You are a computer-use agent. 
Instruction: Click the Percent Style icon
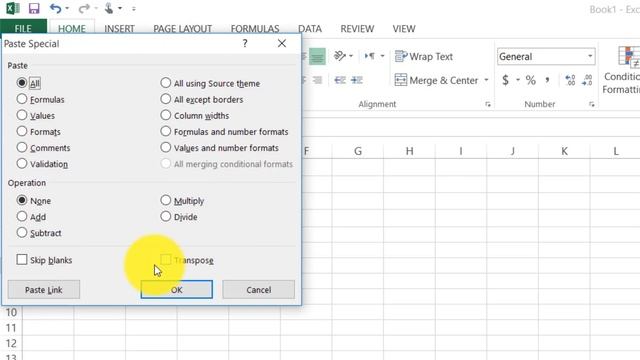coord(530,80)
